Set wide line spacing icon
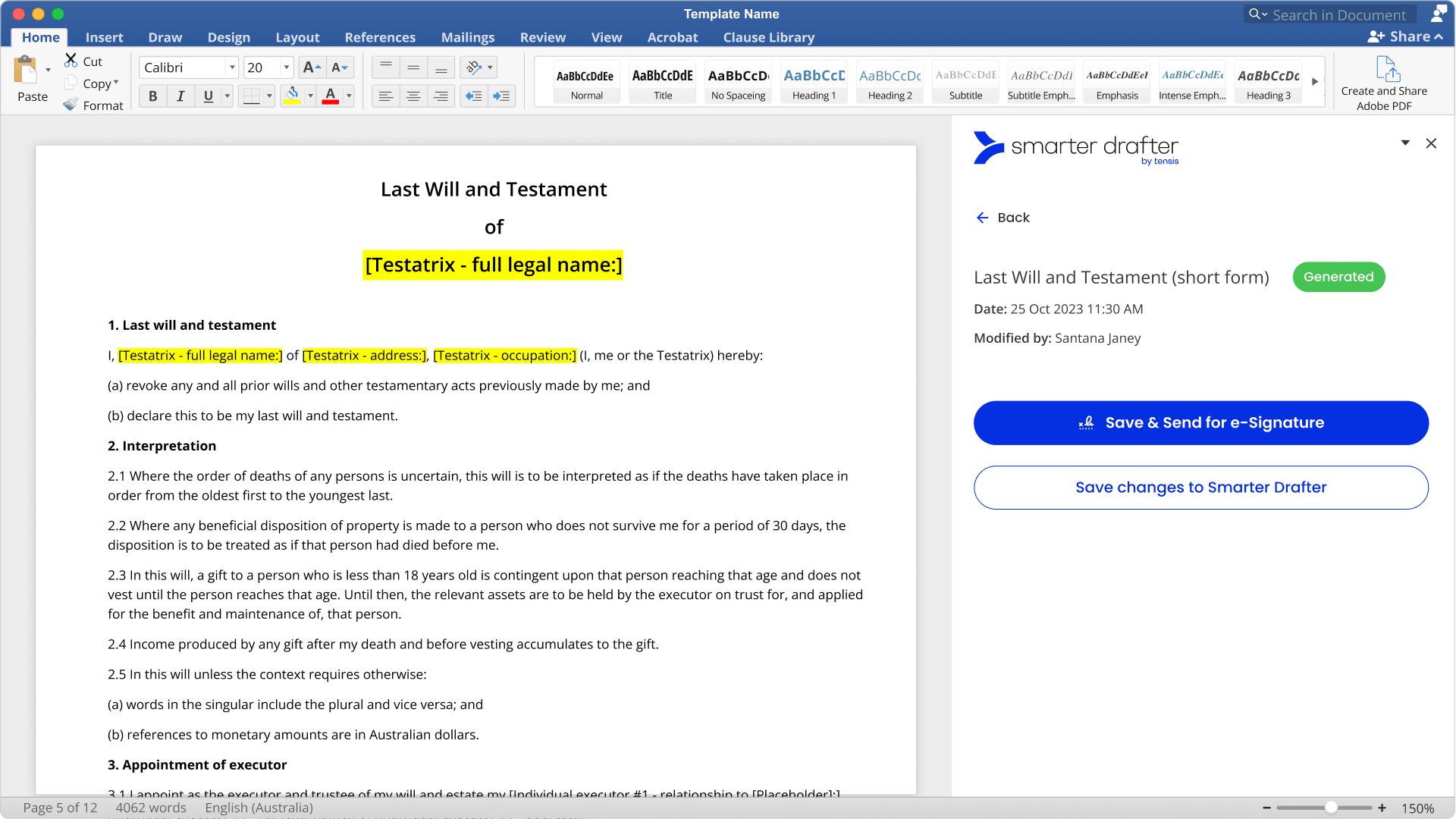 point(441,67)
